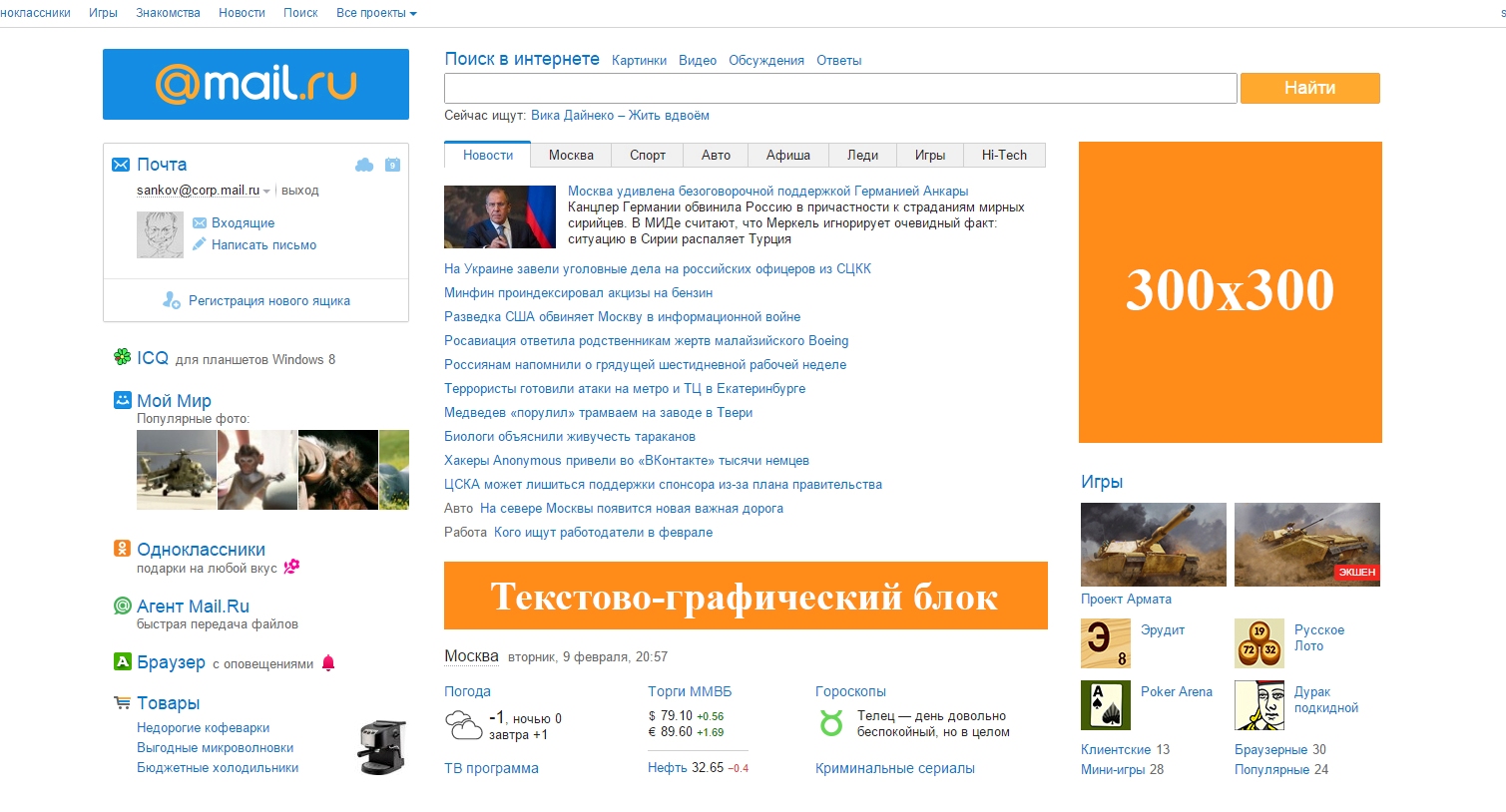
Task: Click the ICQ flower icon
Action: pos(122,357)
